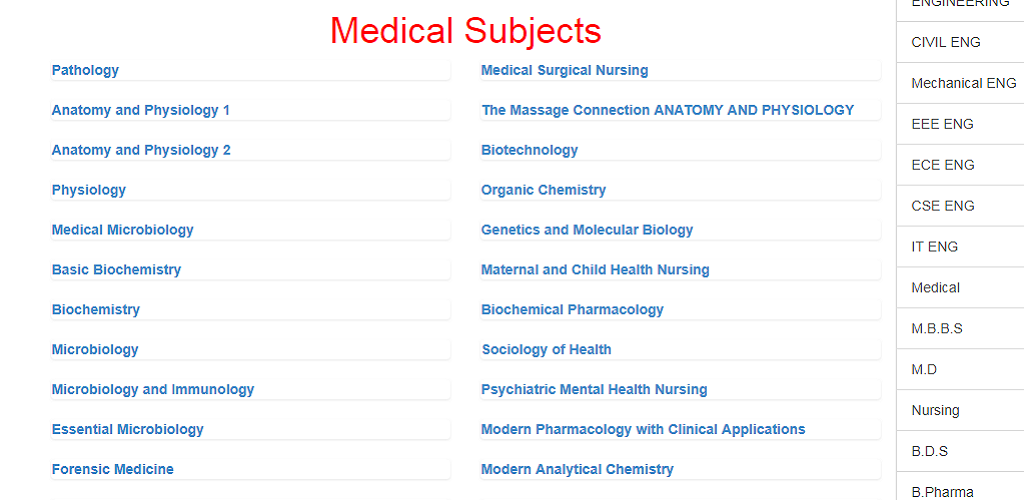Select Anatomy and Physiology 2
The height and width of the screenshot is (500, 1024).
tap(141, 149)
